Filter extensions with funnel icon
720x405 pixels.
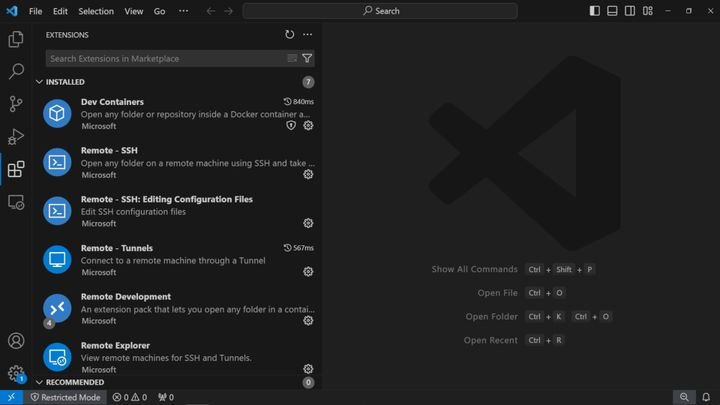[x=307, y=58]
